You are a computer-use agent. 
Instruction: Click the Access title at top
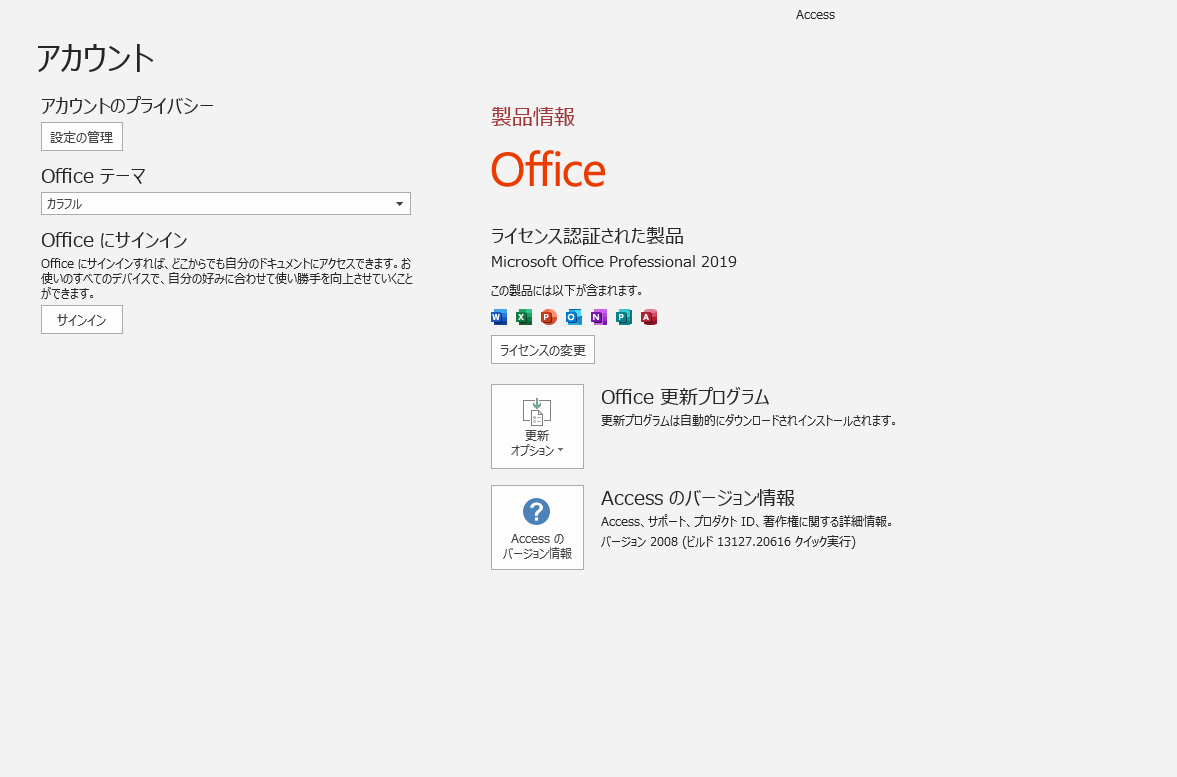click(x=815, y=14)
